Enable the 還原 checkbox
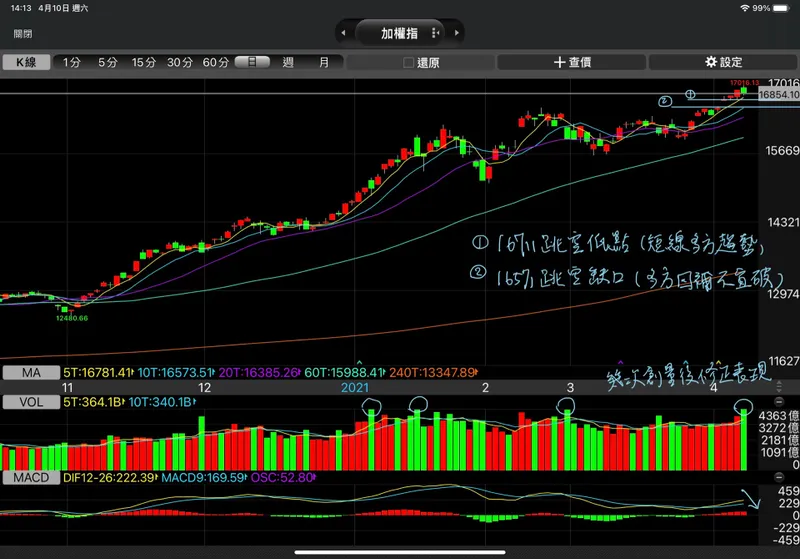This screenshot has height=559, width=800. (408, 63)
